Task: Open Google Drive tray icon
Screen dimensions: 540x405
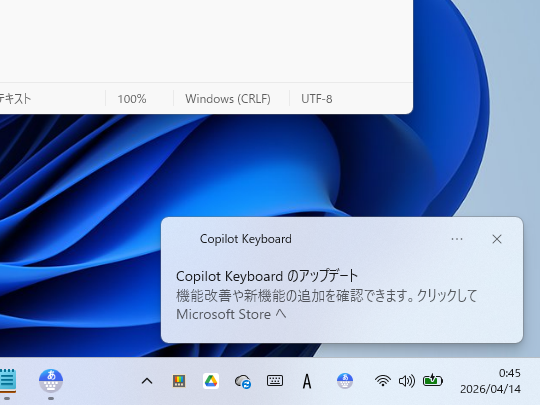Action: click(x=211, y=381)
